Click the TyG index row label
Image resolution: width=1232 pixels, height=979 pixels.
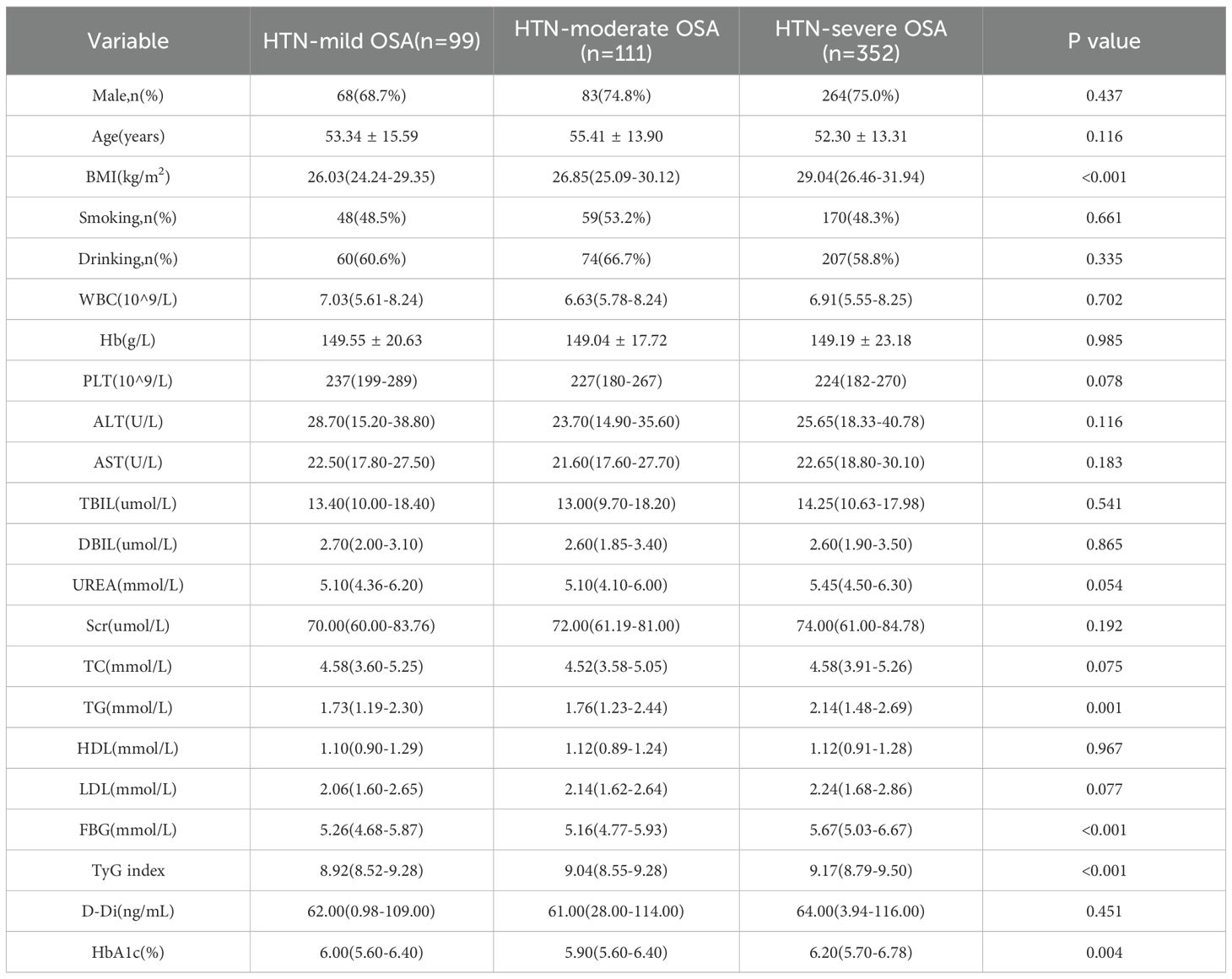tap(128, 870)
